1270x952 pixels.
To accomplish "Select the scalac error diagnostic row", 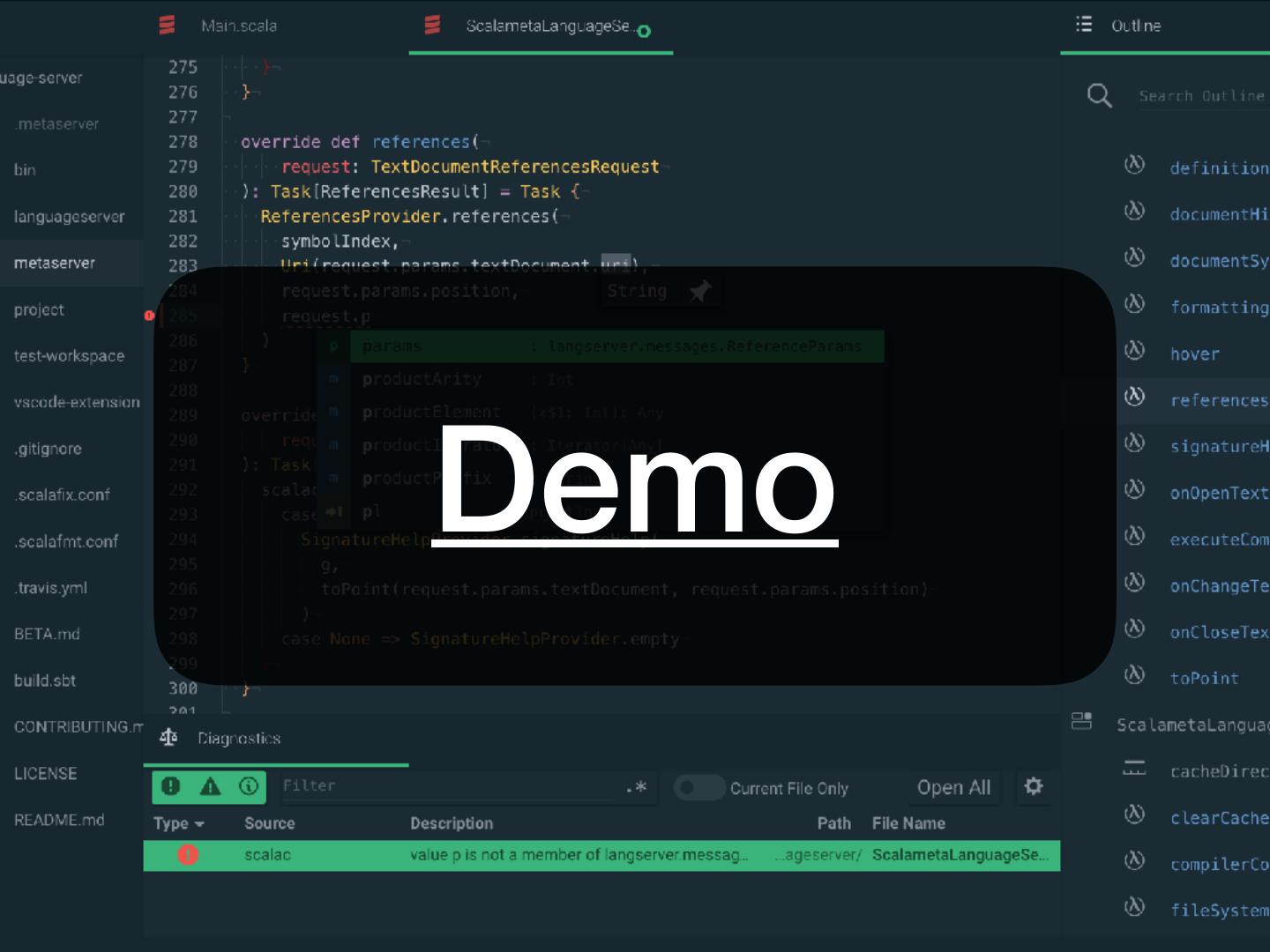I will pos(601,855).
